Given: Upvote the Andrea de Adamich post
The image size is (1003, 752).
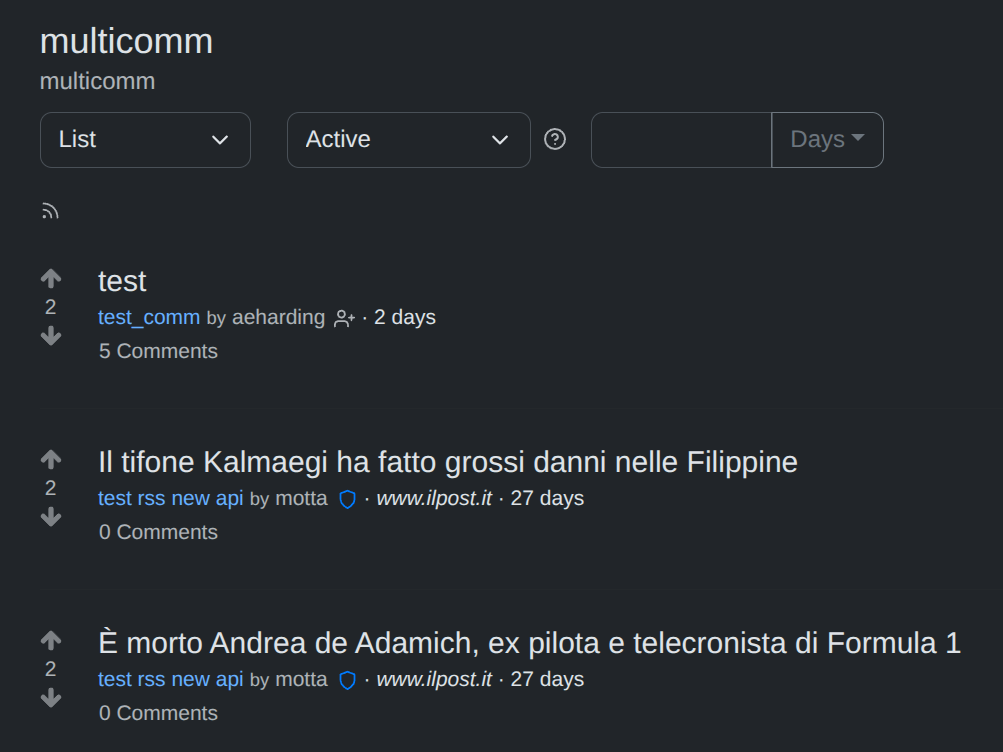Looking at the screenshot, I should pos(51,641).
